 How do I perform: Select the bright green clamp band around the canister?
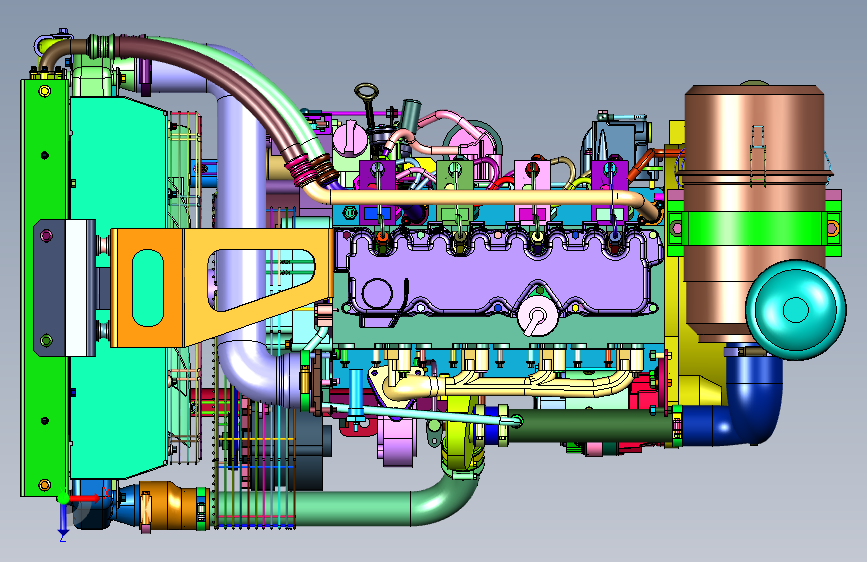(x=753, y=228)
